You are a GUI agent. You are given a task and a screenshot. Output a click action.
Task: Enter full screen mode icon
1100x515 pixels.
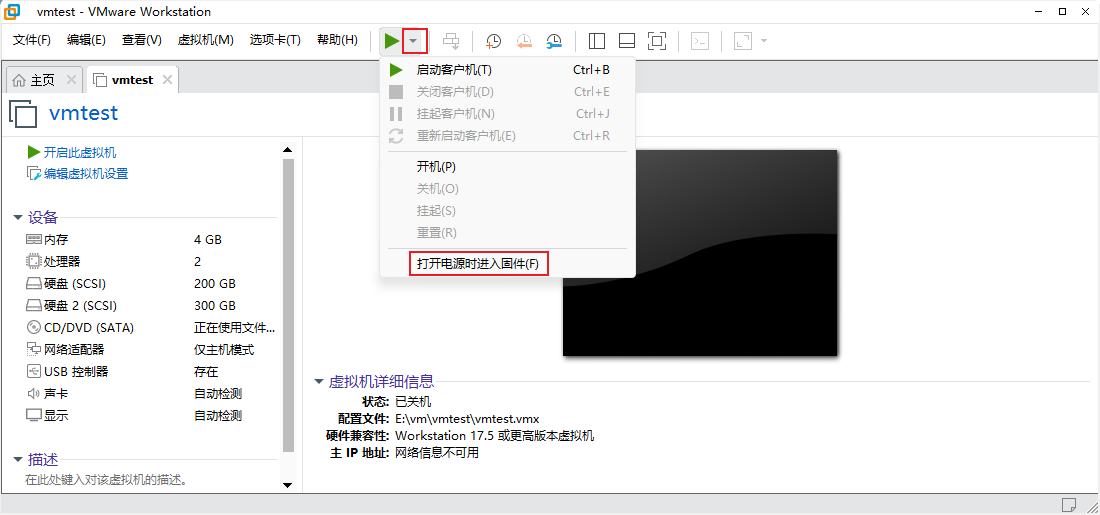657,41
